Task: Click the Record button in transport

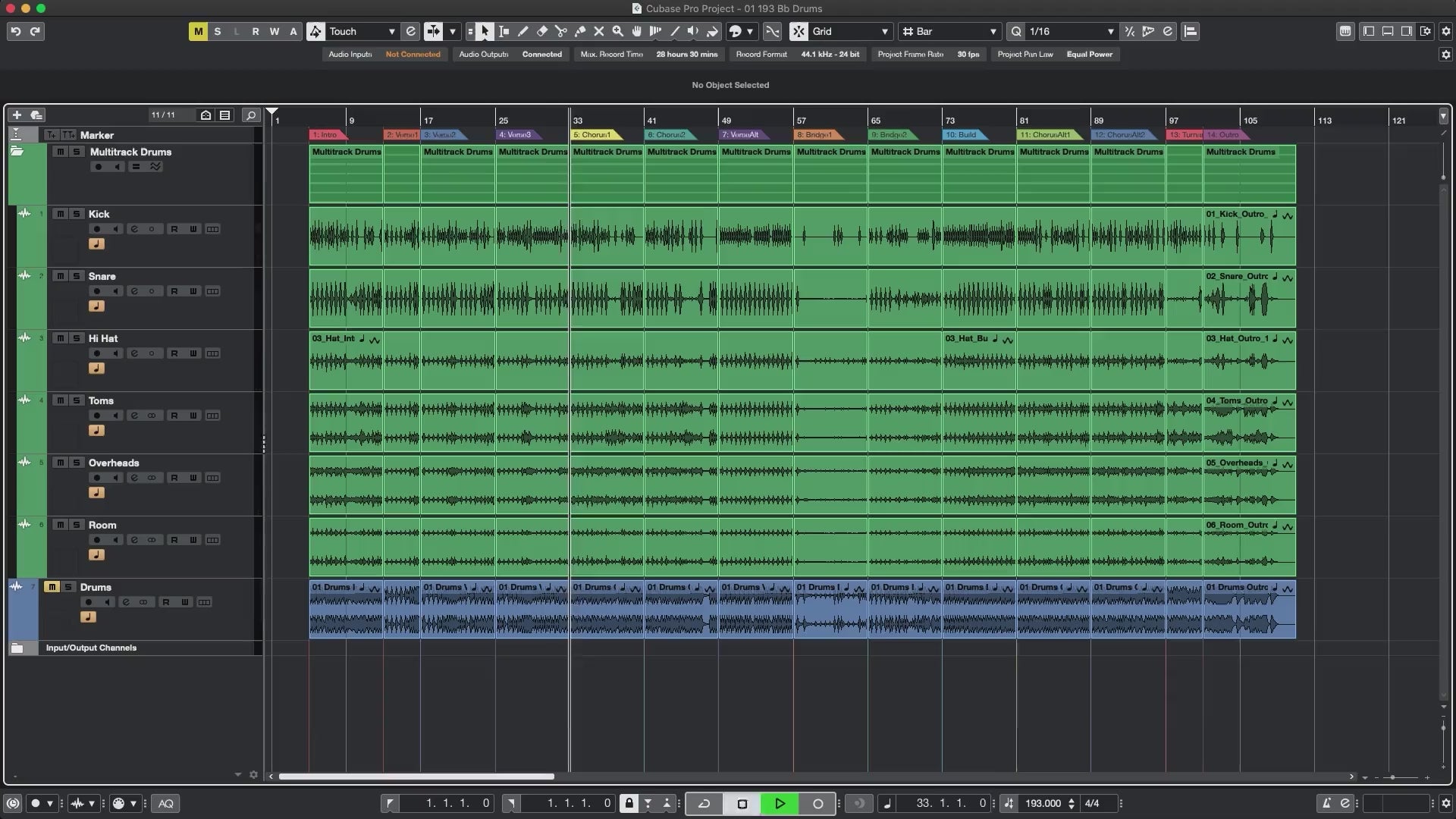Action: 817,803
